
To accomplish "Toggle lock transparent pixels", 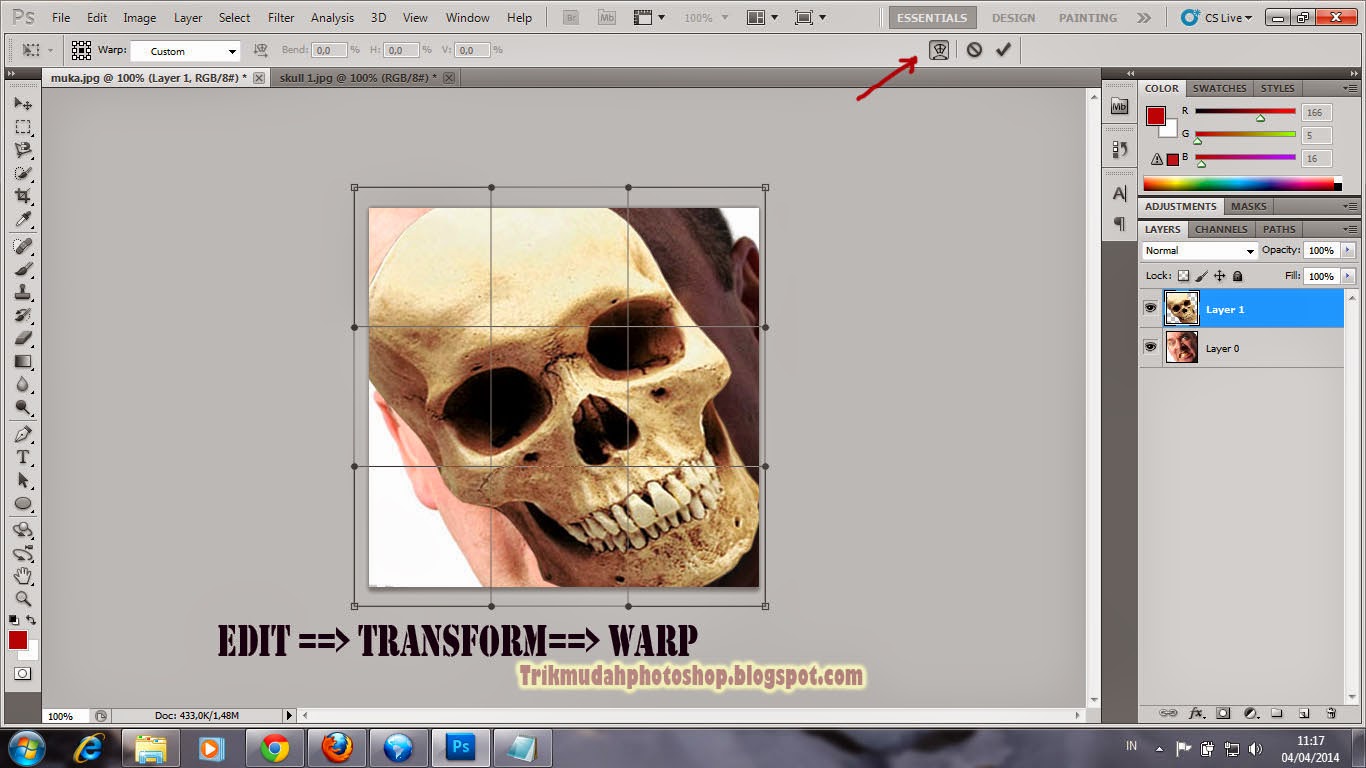I will click(x=1184, y=276).
